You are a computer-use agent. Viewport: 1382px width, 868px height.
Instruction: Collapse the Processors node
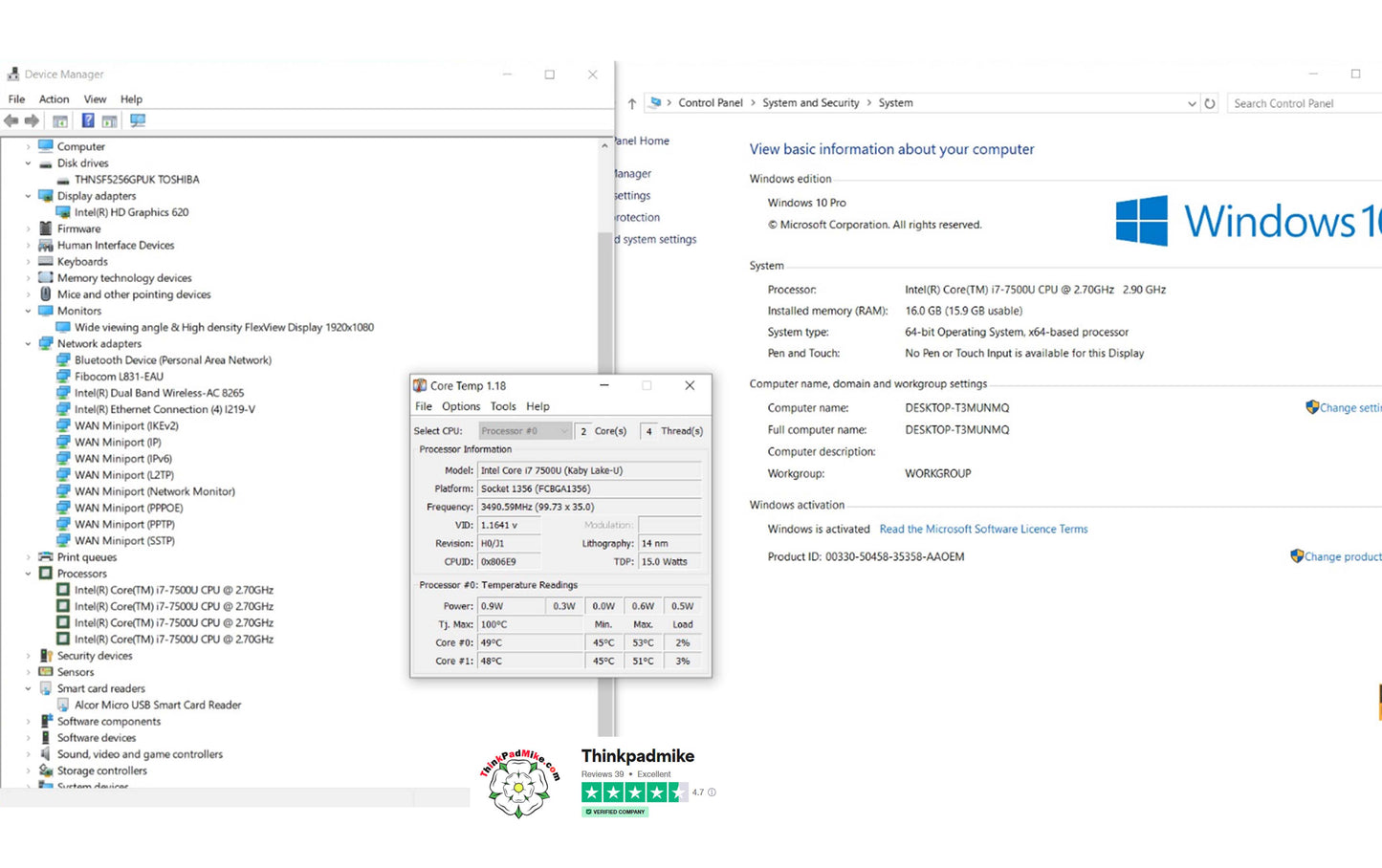click(x=28, y=574)
